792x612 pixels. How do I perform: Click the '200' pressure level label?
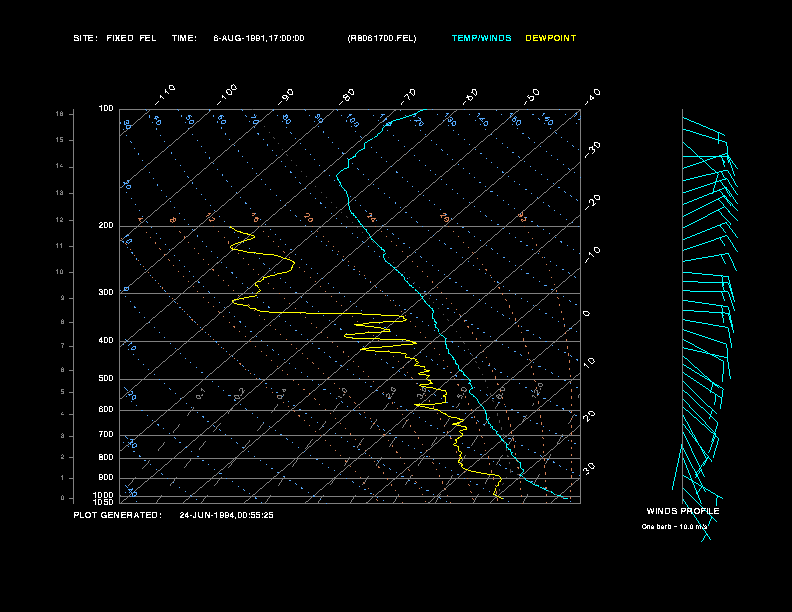click(106, 226)
